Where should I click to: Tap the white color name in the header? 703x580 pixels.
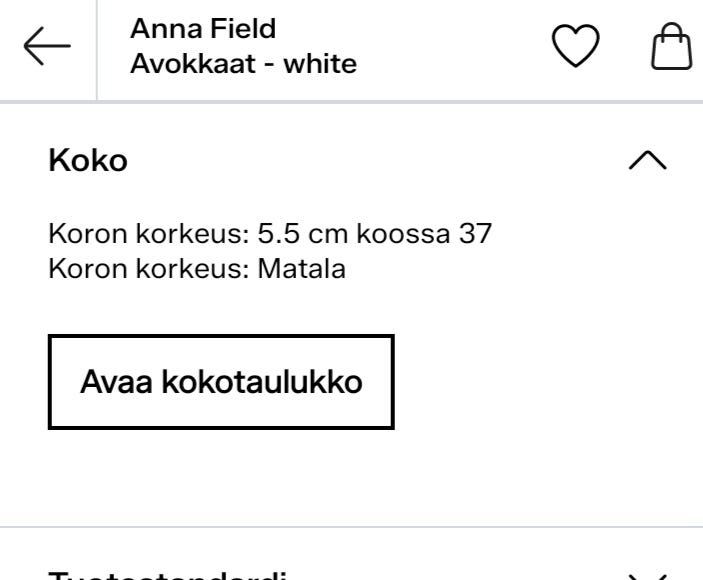click(x=320, y=64)
